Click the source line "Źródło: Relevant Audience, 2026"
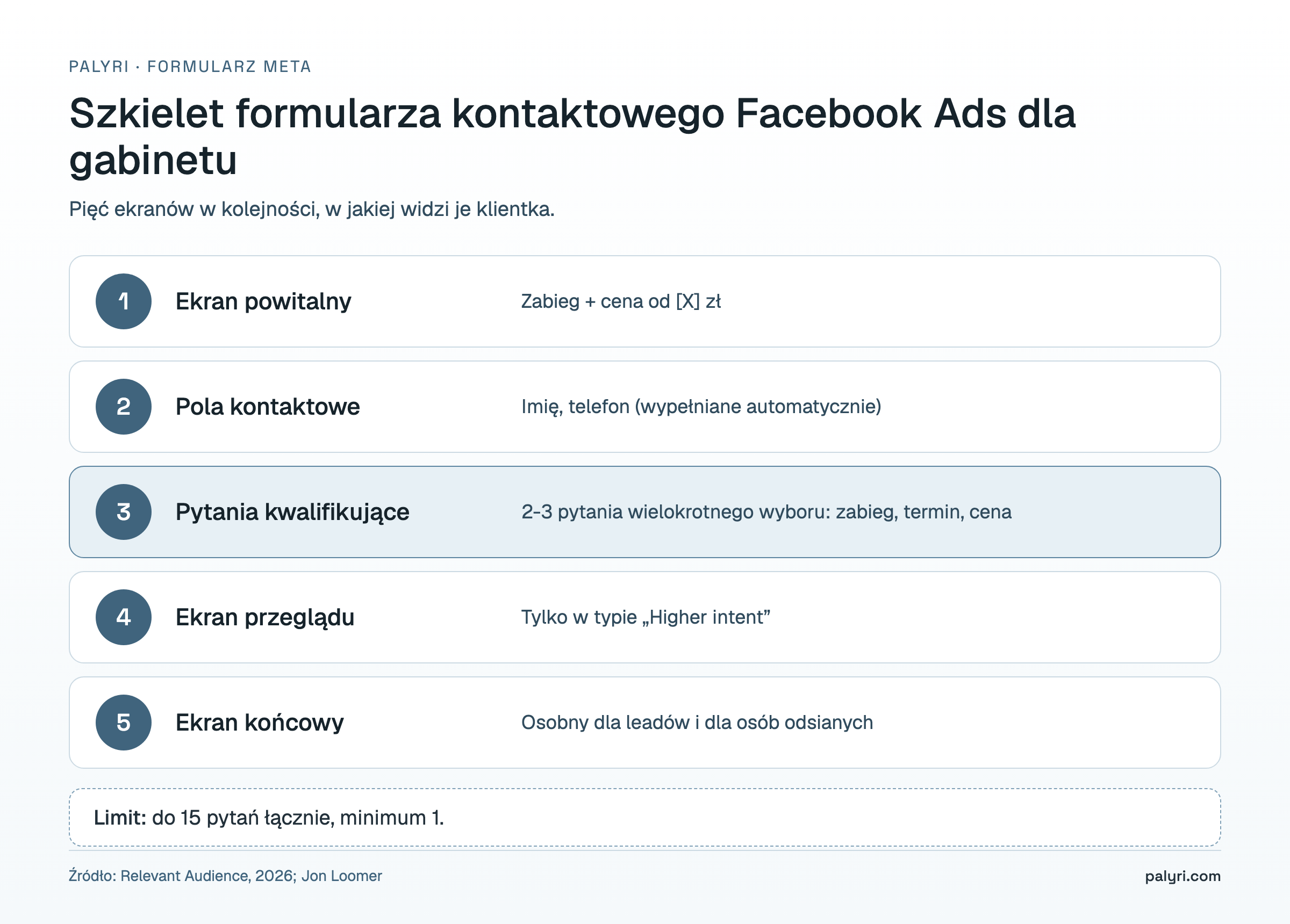The height and width of the screenshot is (924, 1290). (225, 876)
